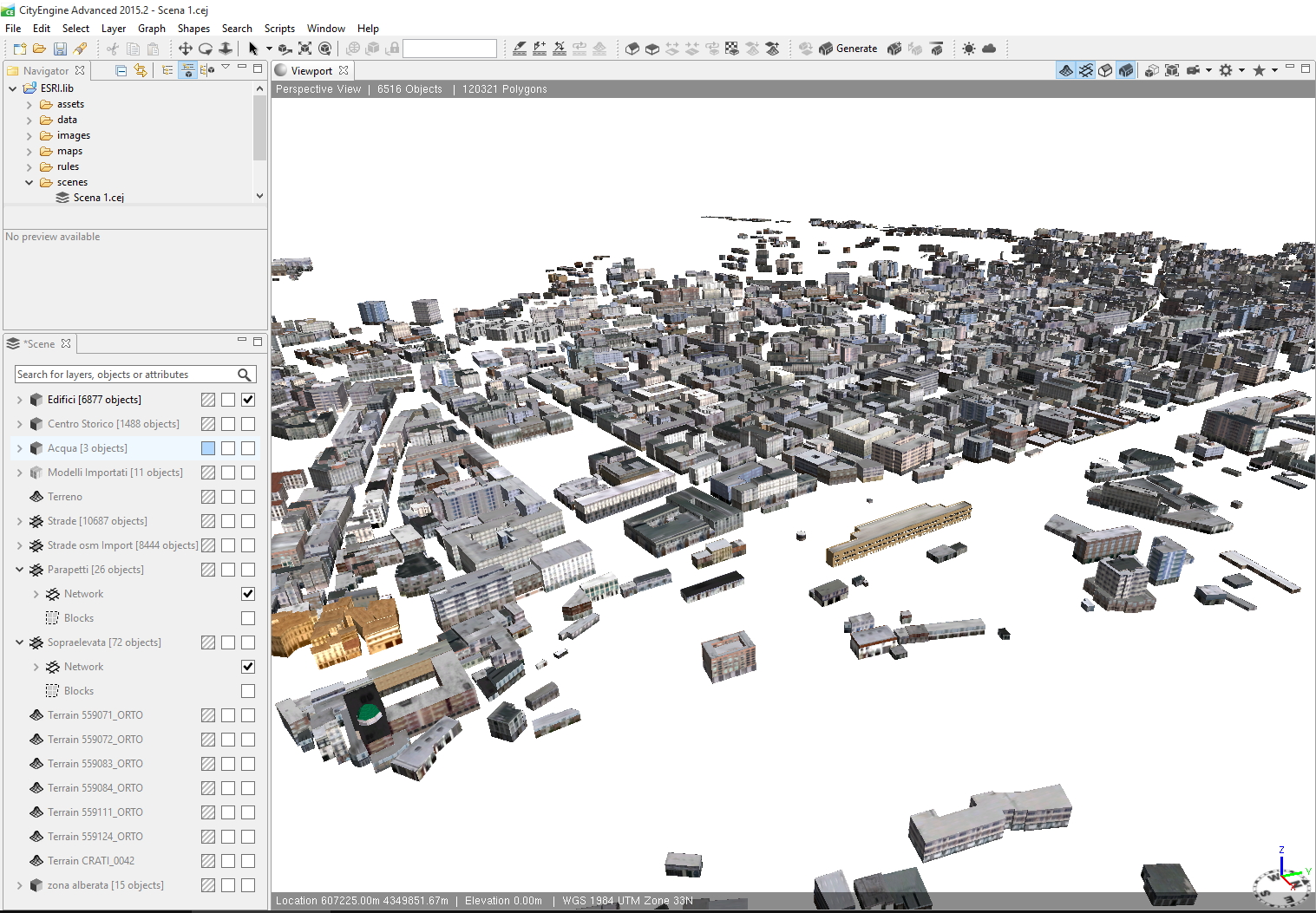The height and width of the screenshot is (913, 1316).
Task: Open the File menu
Action: (x=13, y=29)
